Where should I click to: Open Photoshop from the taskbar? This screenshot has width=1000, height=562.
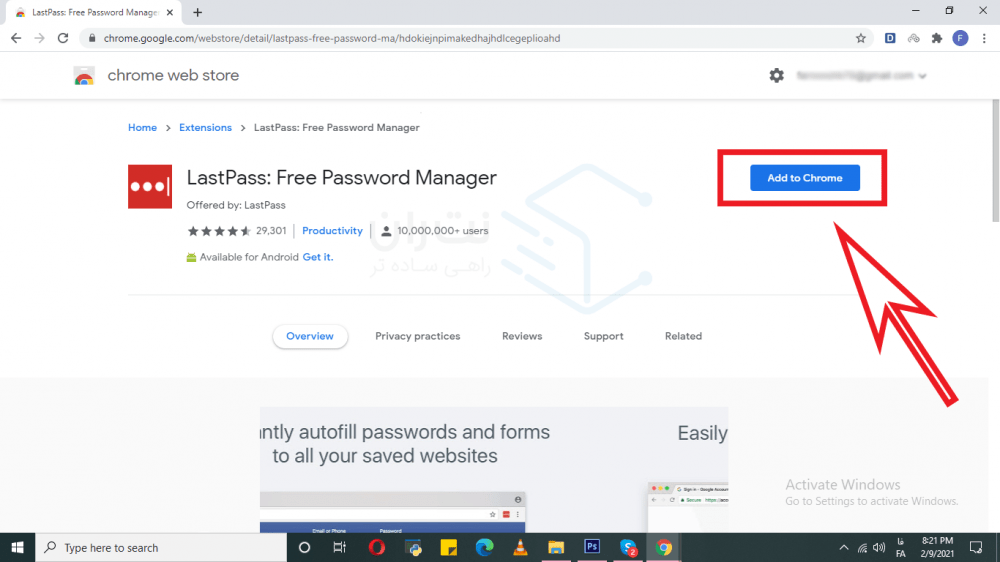click(x=592, y=547)
